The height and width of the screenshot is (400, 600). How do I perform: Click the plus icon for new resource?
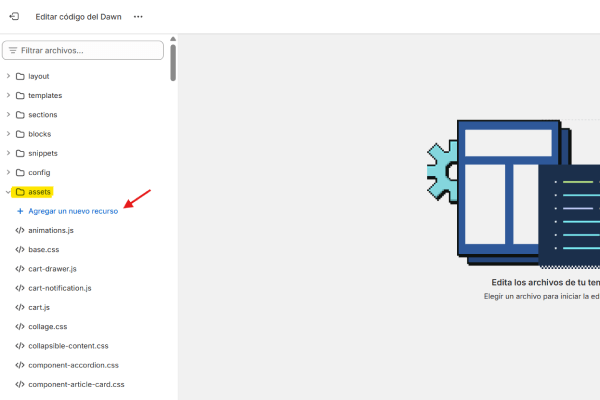[x=20, y=211]
